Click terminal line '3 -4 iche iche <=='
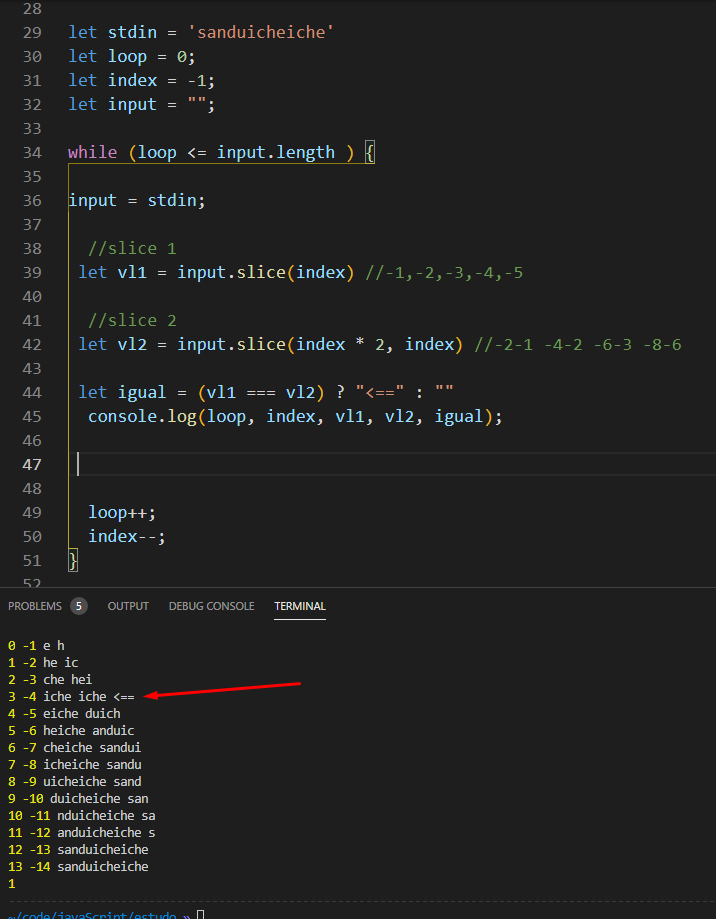 pyautogui.click(x=71, y=697)
